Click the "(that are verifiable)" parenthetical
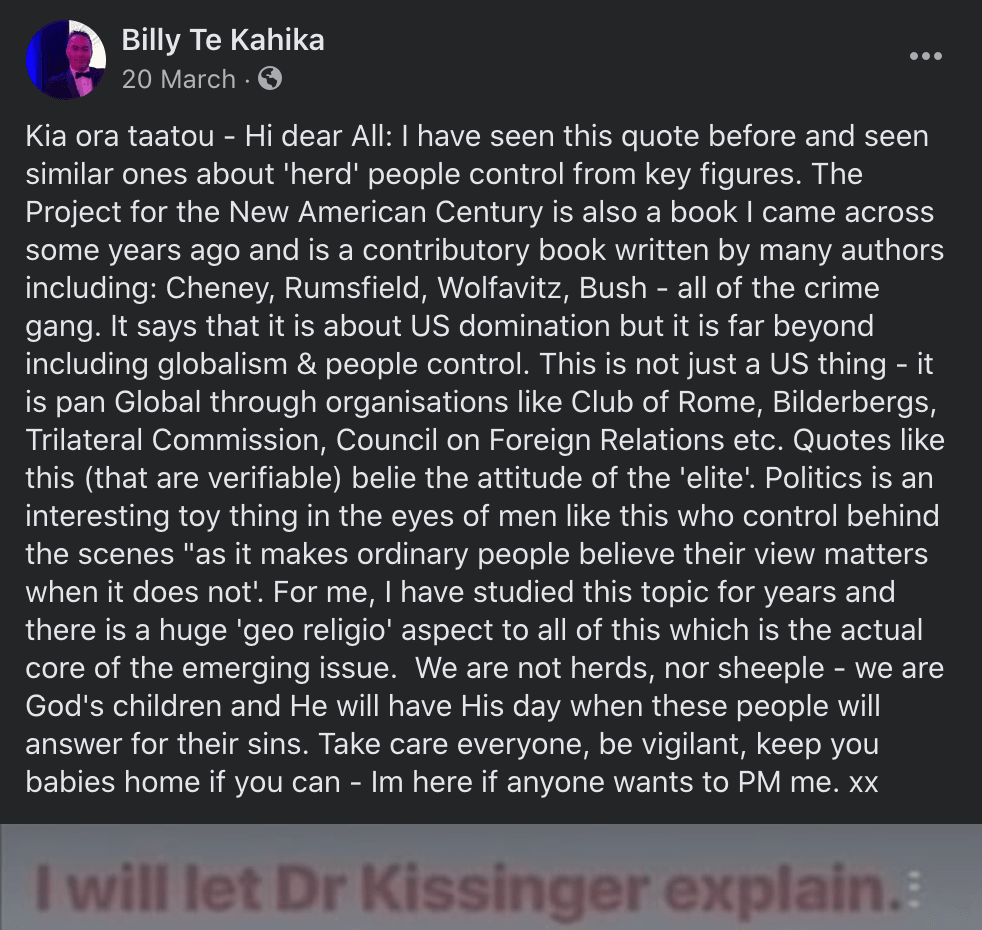This screenshot has width=982, height=930. pos(217,478)
